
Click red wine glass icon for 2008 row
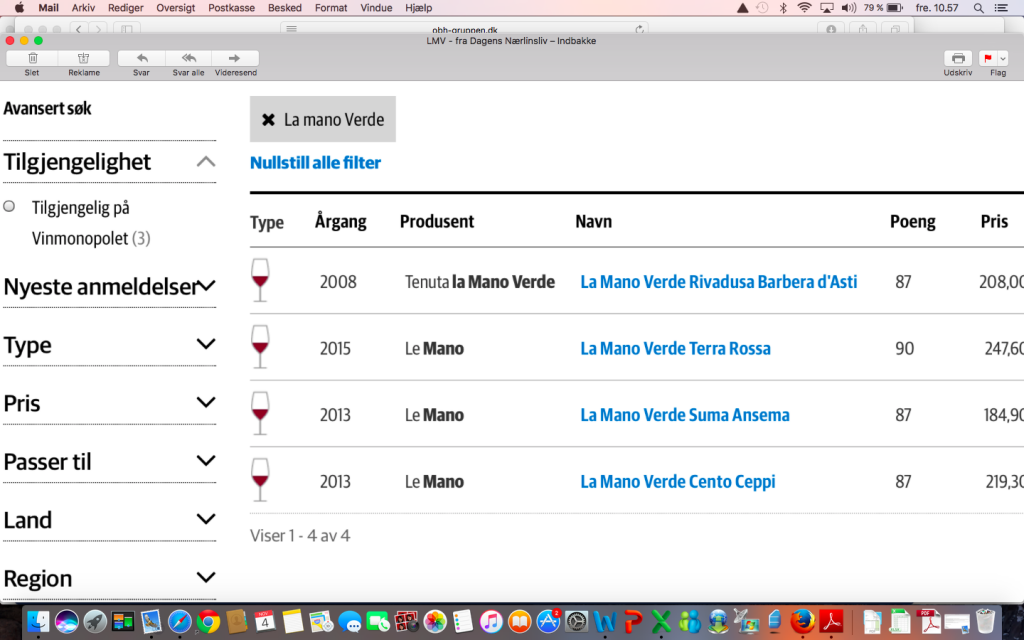pyautogui.click(x=260, y=280)
